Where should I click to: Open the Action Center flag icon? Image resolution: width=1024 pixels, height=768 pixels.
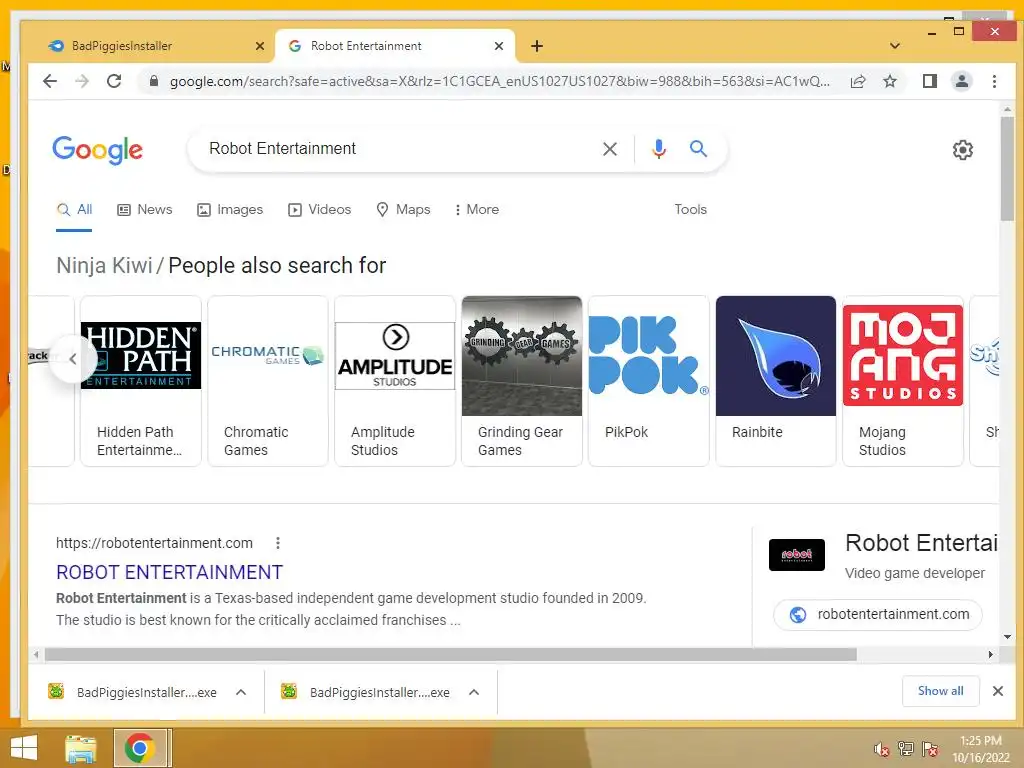(930, 748)
